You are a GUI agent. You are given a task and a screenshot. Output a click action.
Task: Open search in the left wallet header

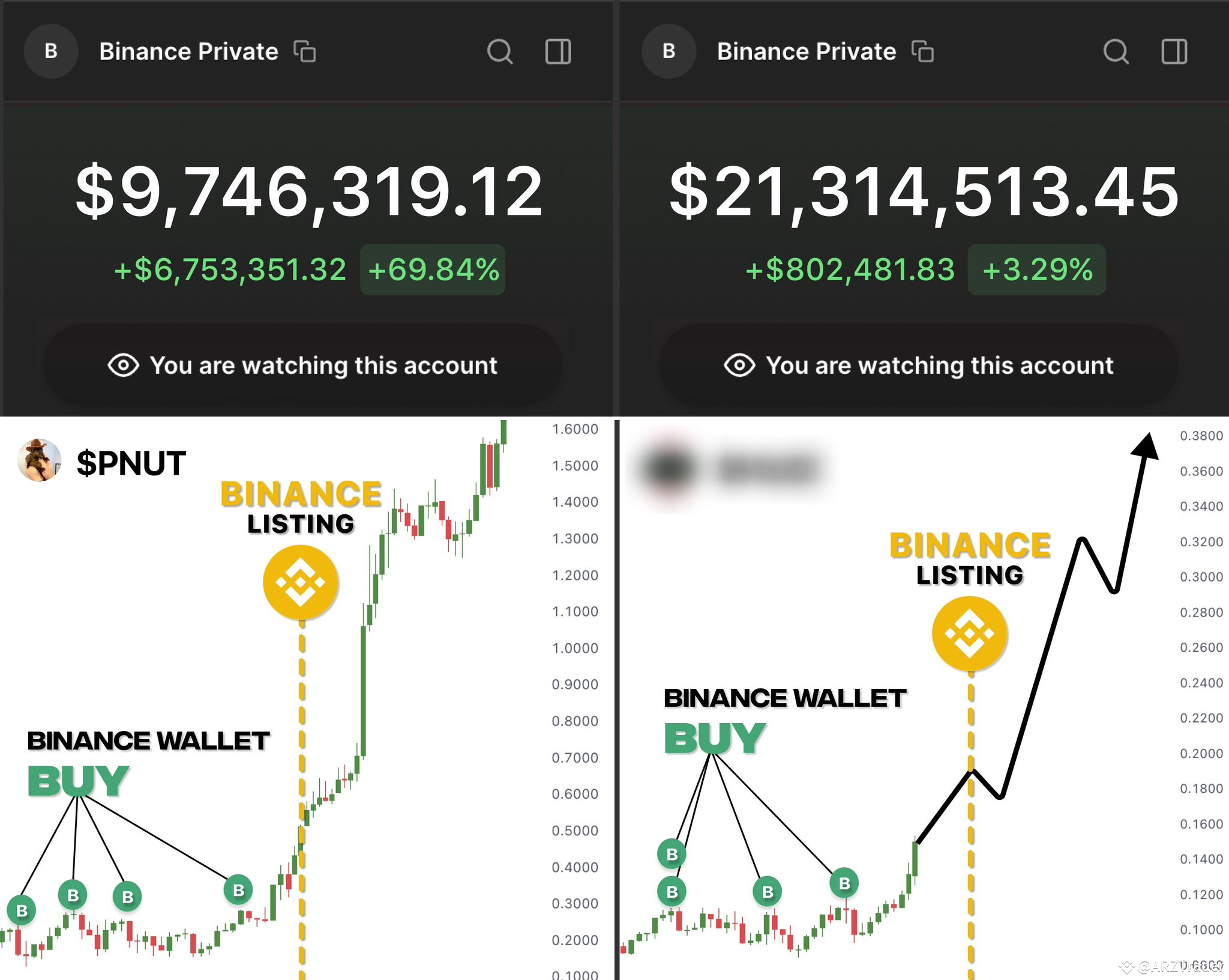500,52
